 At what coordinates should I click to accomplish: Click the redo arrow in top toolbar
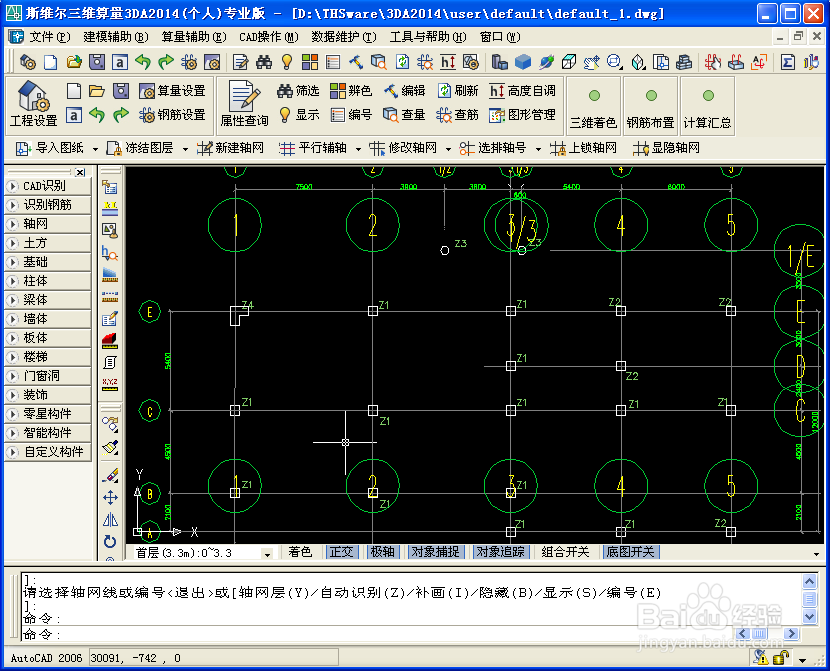(166, 62)
